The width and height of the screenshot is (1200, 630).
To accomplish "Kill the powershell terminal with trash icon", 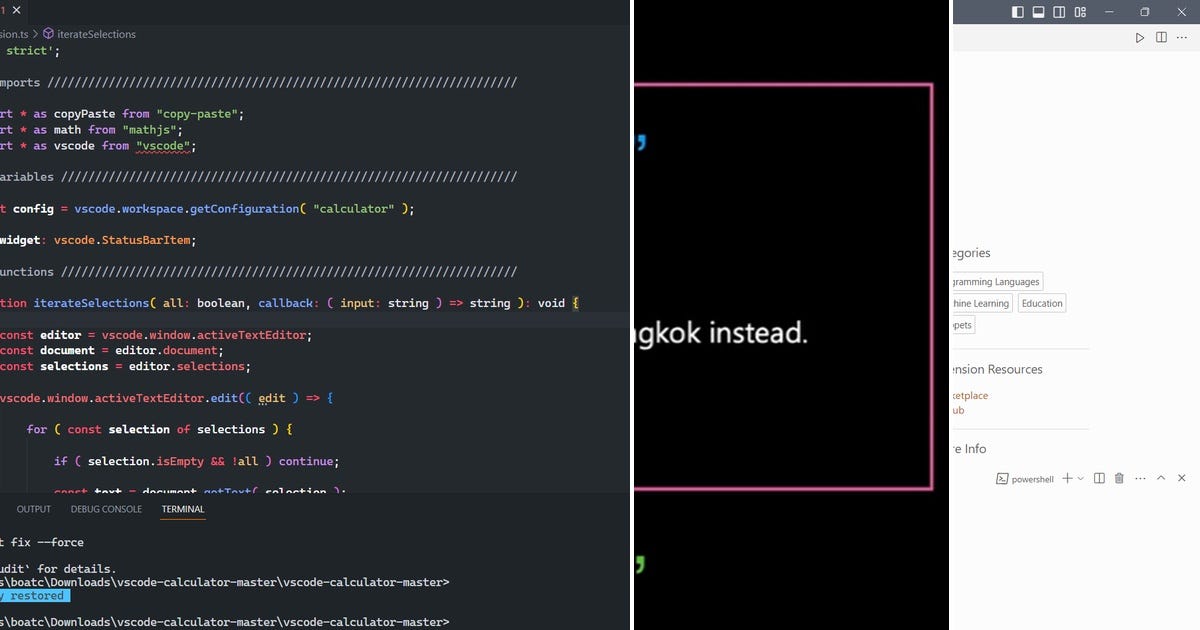I will [x=1119, y=478].
